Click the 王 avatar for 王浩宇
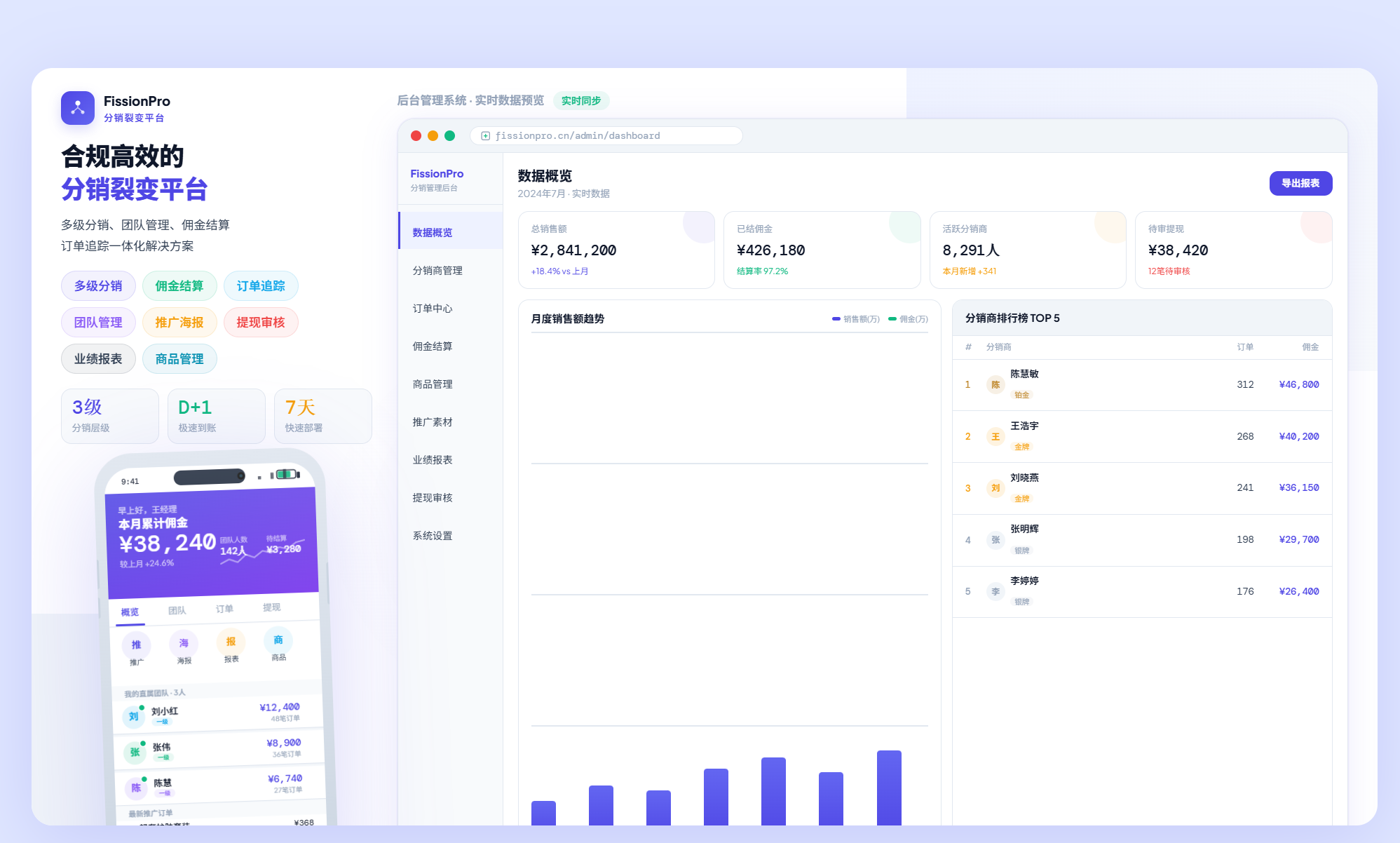This screenshot has width=1400, height=843. click(995, 437)
